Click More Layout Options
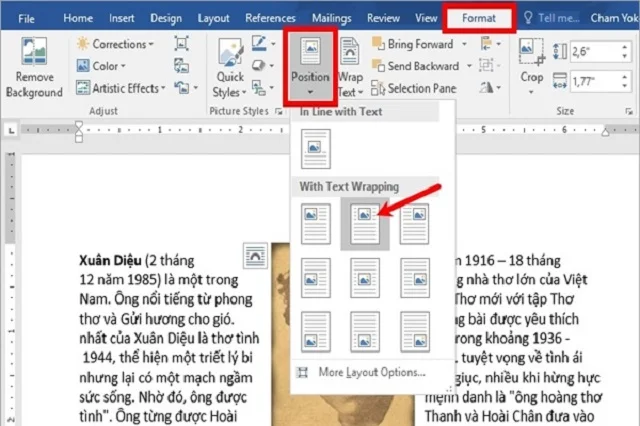This screenshot has height=426, width=640. (371, 373)
